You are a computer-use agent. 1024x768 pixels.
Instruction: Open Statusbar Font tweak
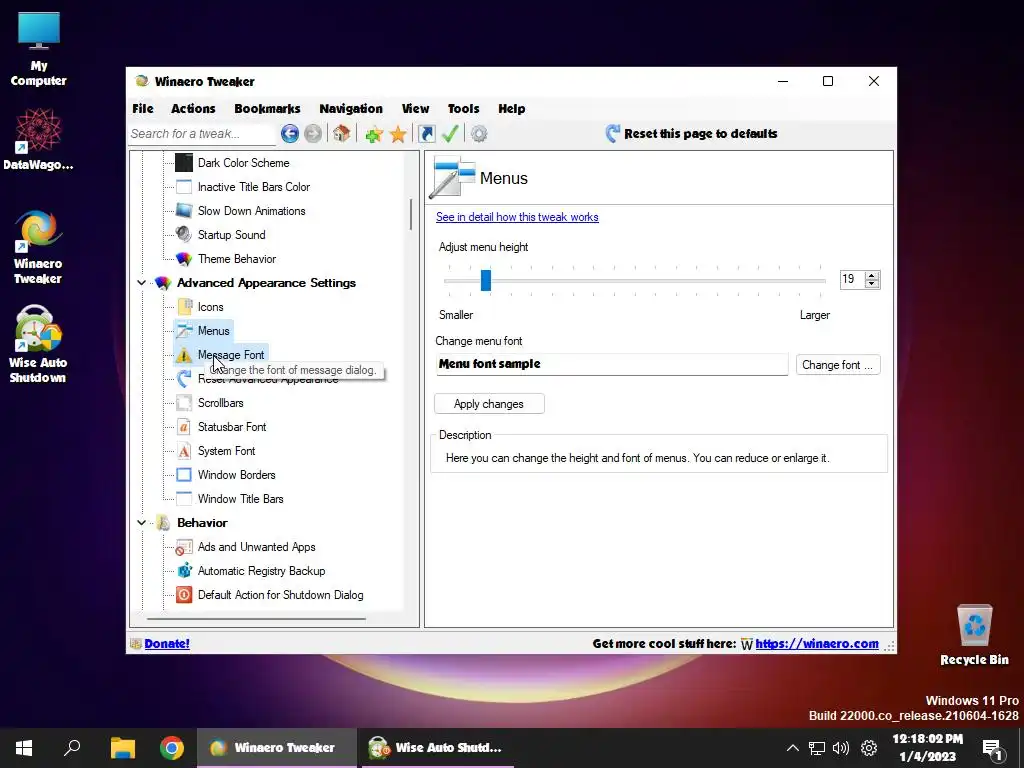[x=232, y=427]
